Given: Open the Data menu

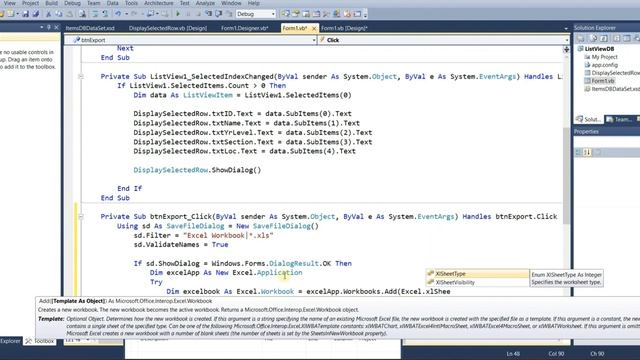Looking at the screenshot, I should (x=112, y=3).
